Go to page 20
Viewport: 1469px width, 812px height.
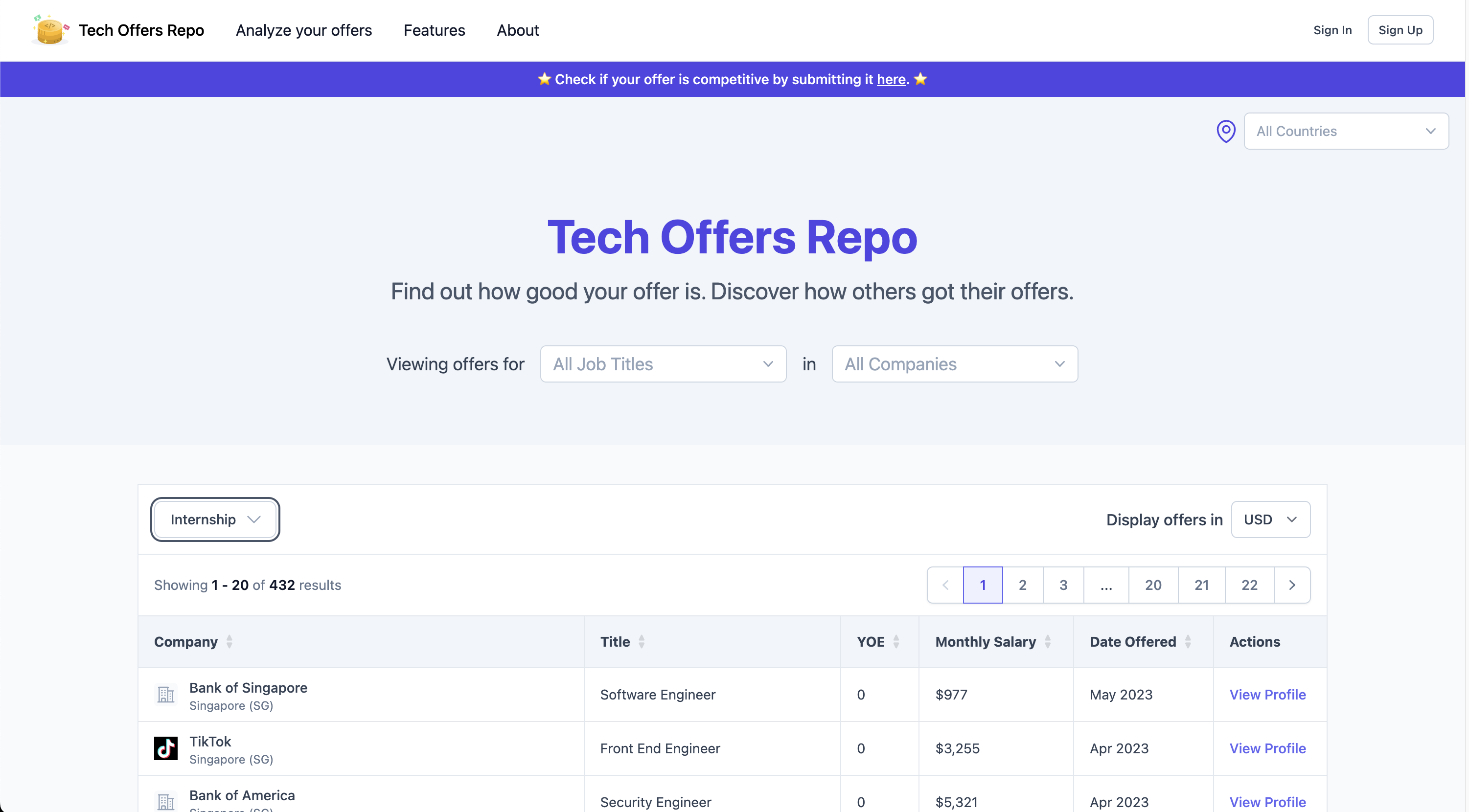[x=1153, y=585]
